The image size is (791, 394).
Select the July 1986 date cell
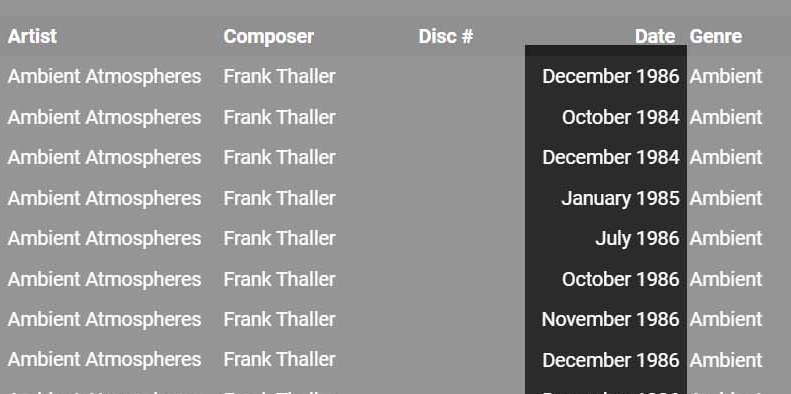tap(637, 238)
